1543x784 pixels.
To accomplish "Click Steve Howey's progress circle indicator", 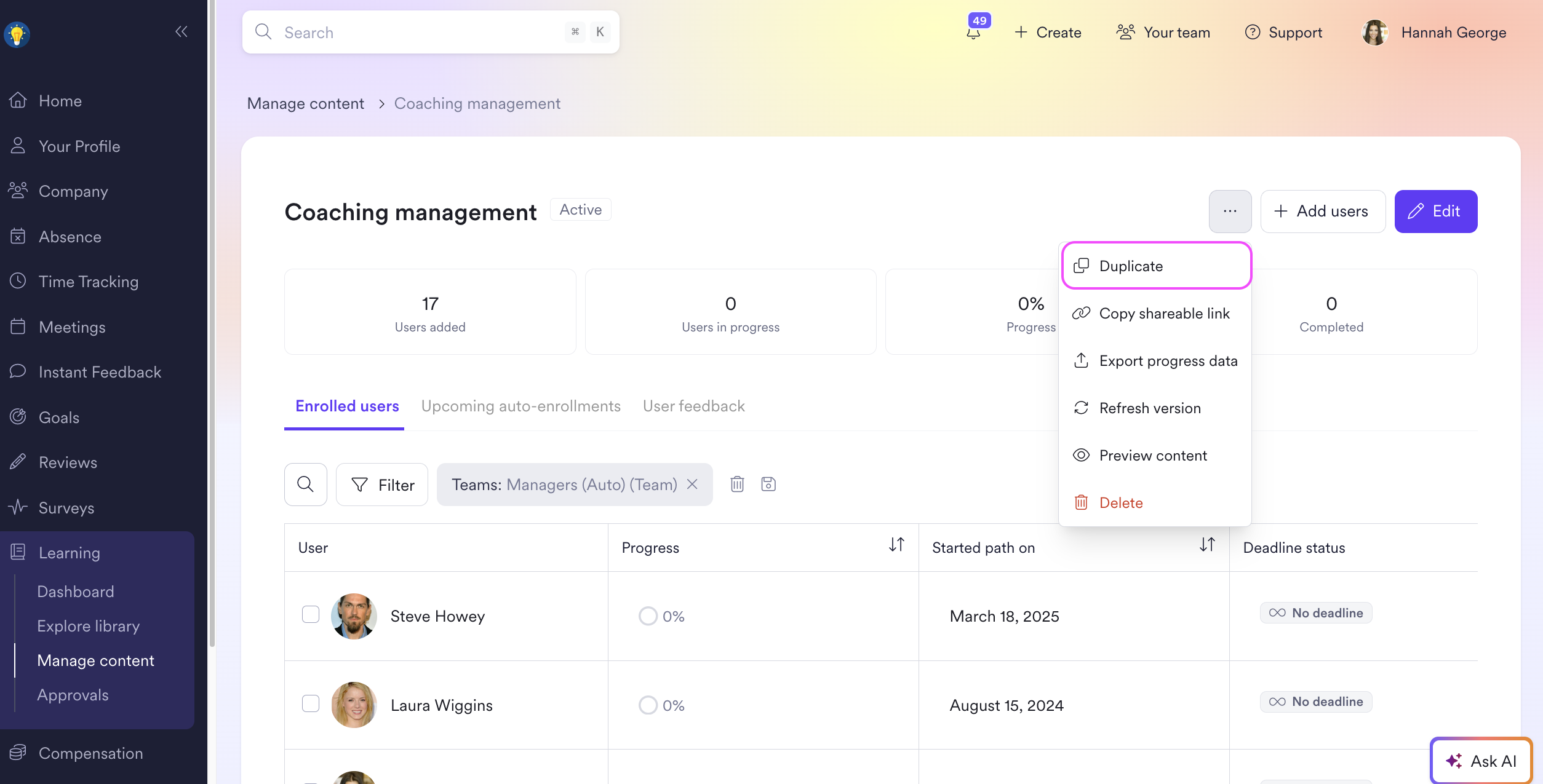I will (648, 616).
